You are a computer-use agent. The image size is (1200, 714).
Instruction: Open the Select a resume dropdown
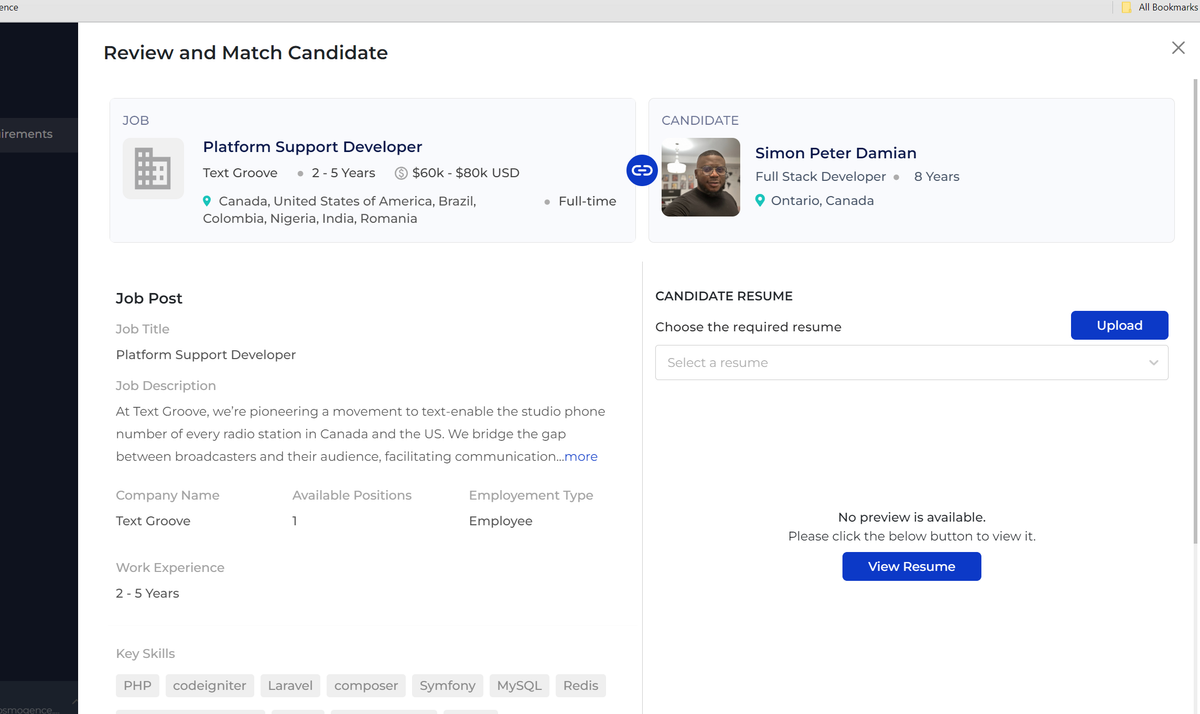pos(900,363)
